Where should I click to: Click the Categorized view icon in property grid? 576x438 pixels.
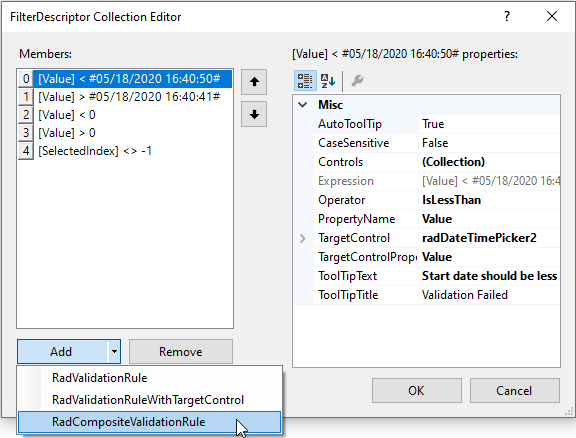pyautogui.click(x=305, y=80)
